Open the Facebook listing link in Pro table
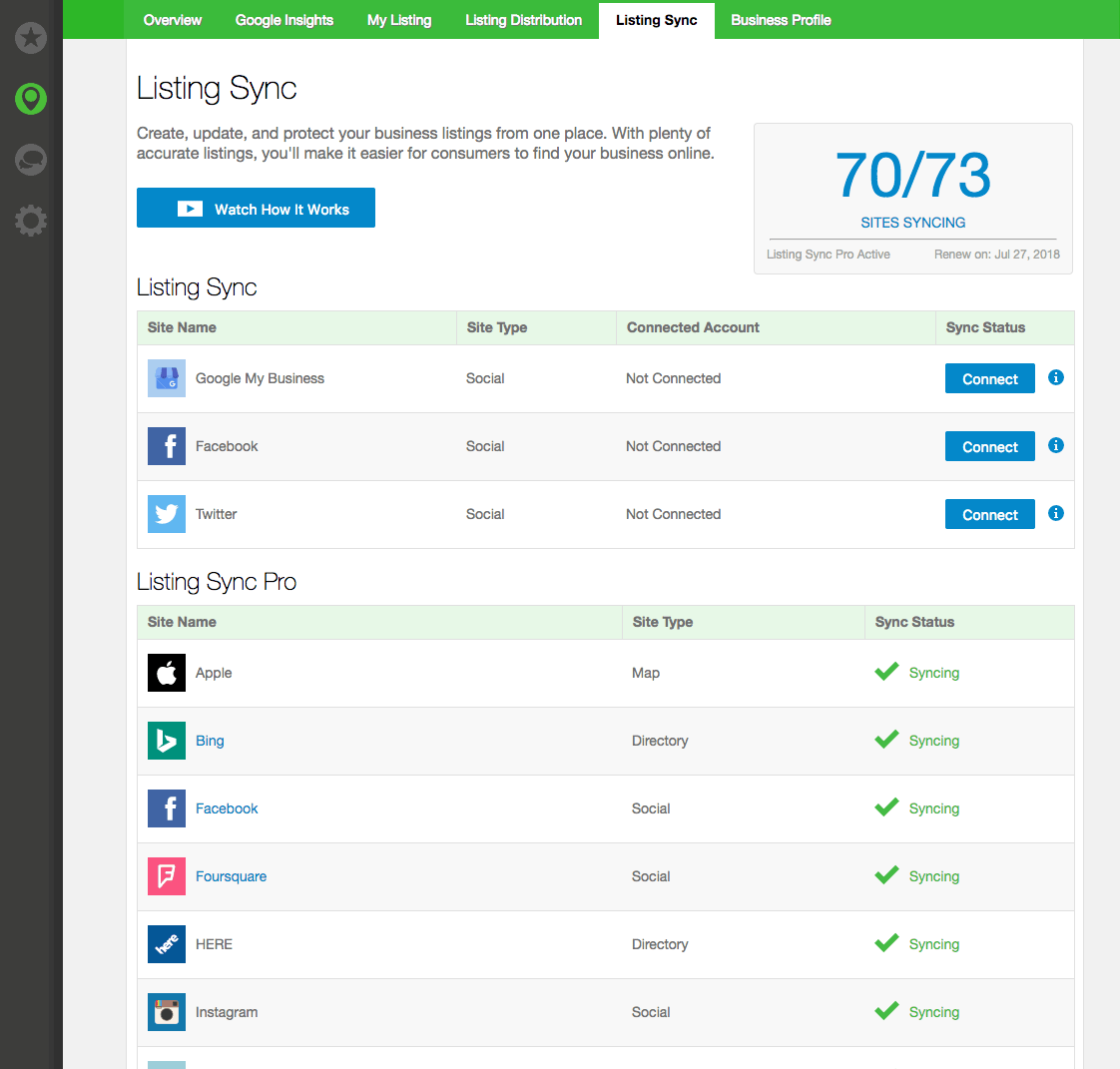 (x=227, y=808)
